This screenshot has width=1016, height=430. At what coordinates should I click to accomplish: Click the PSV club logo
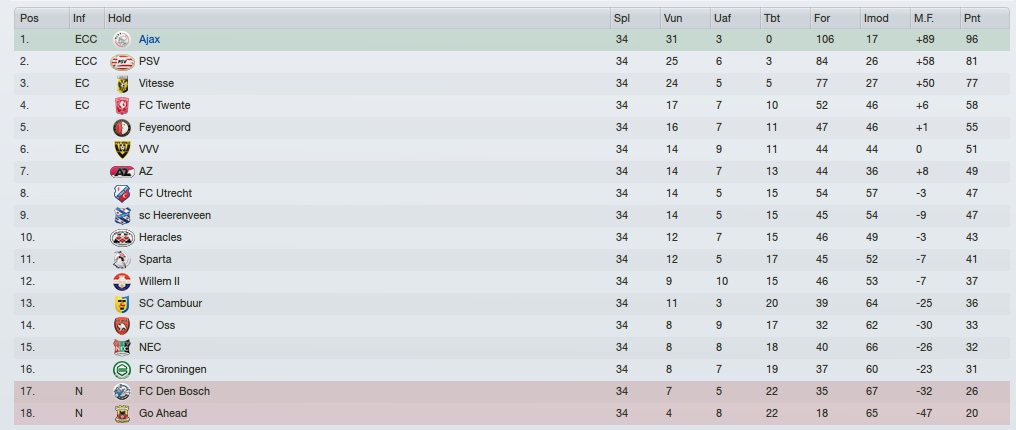[x=122, y=62]
